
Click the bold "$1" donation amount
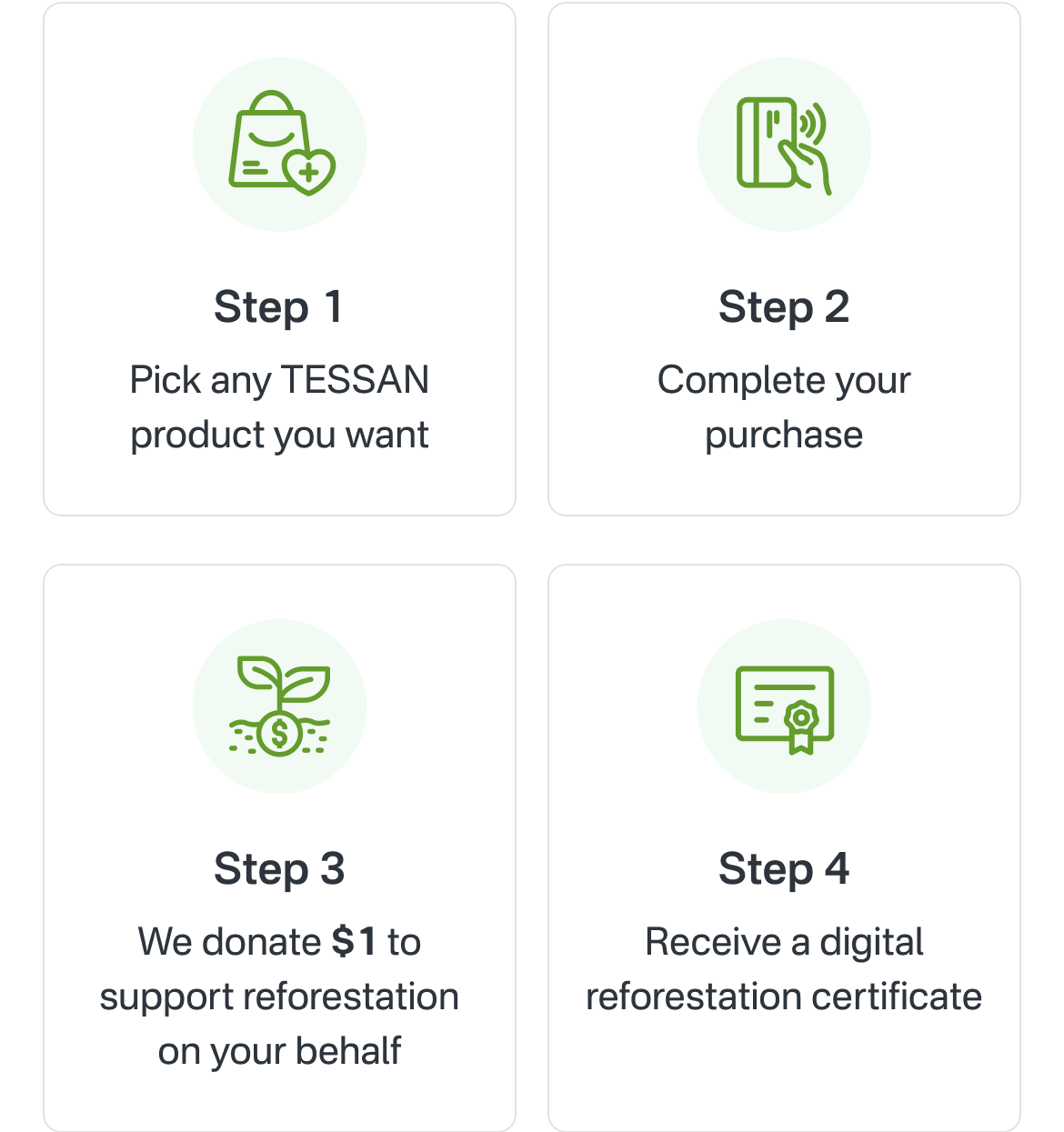tap(354, 942)
